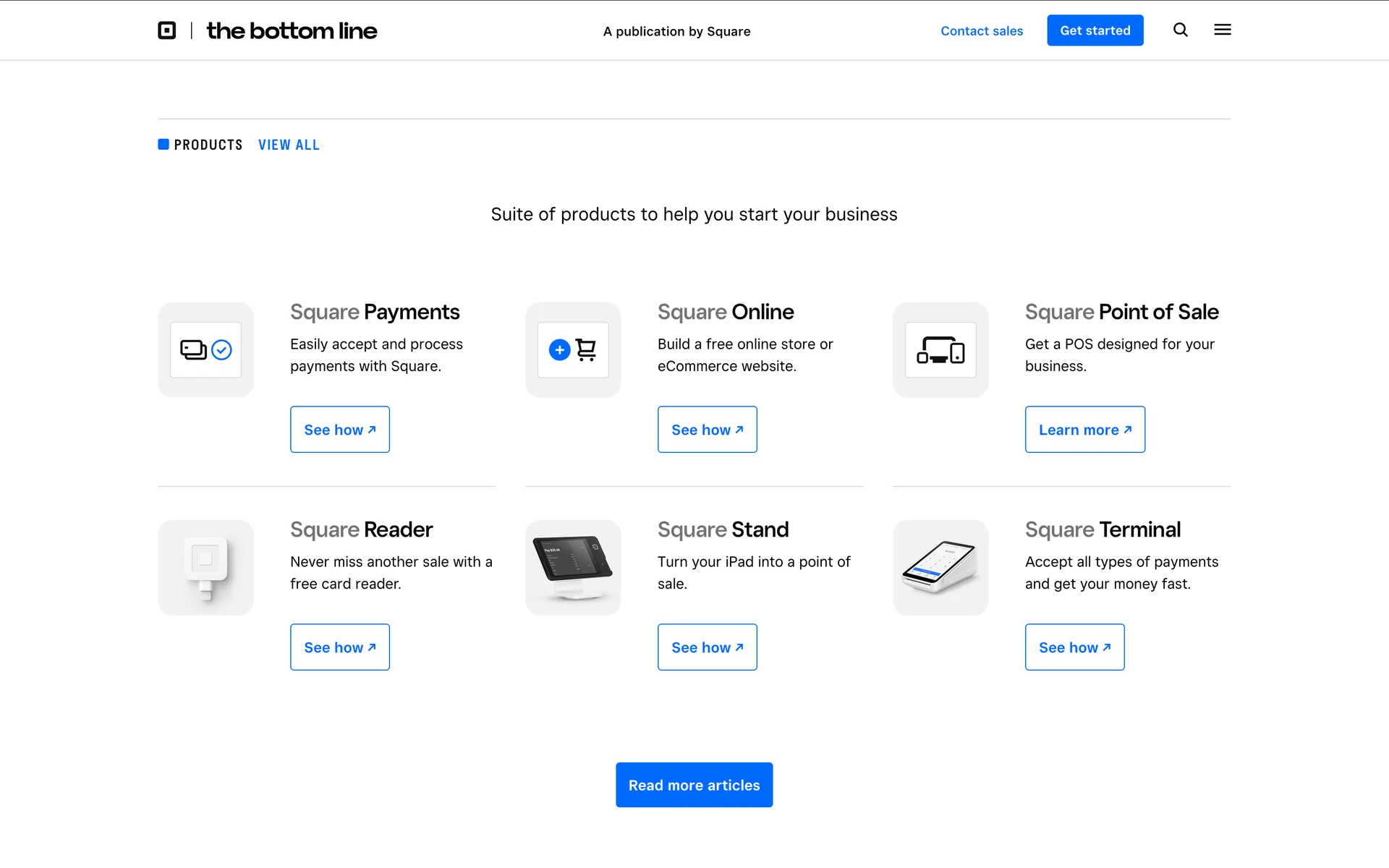Click the Square Terminal product image

[940, 568]
